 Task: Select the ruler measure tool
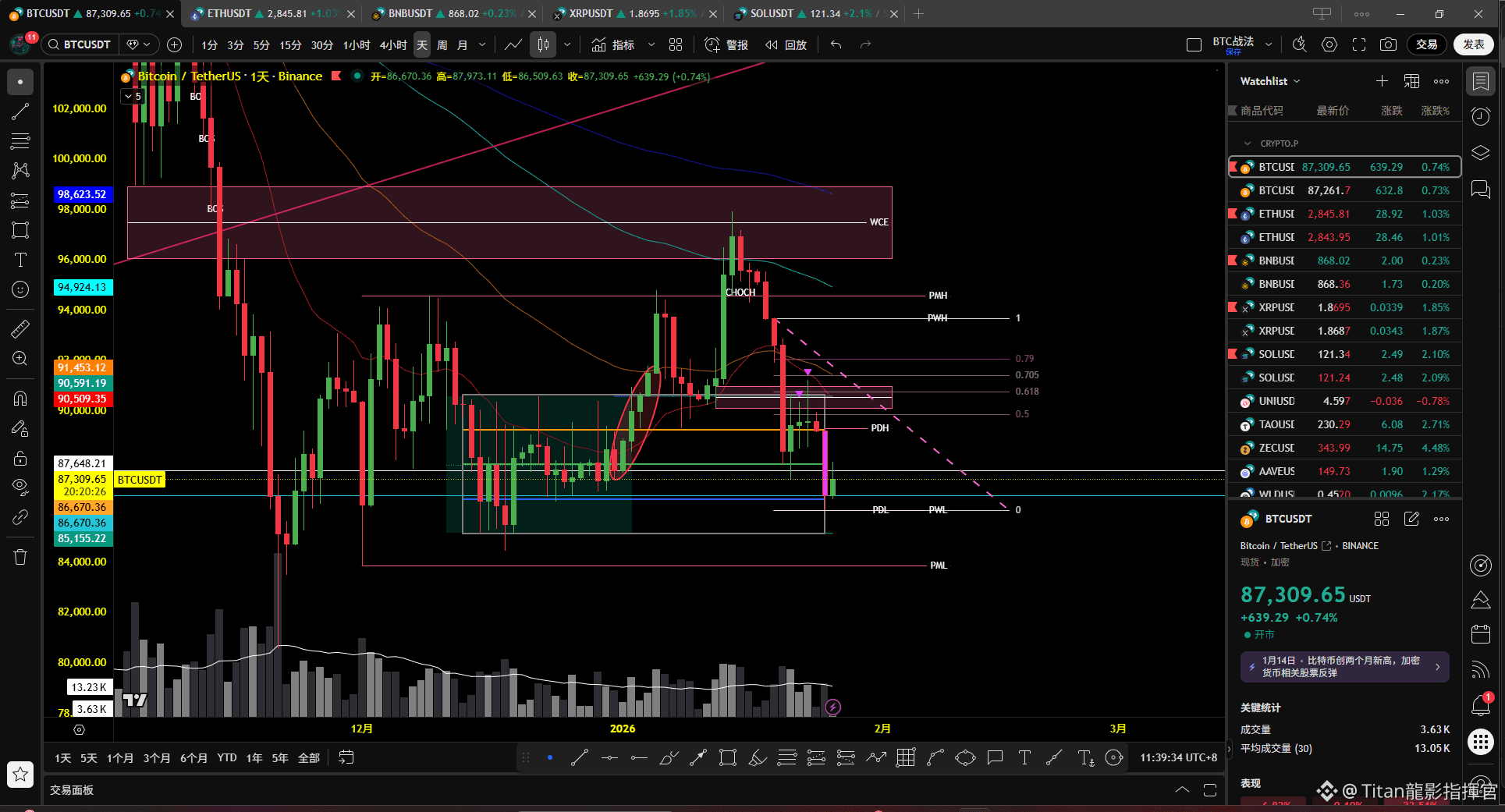[x=20, y=329]
